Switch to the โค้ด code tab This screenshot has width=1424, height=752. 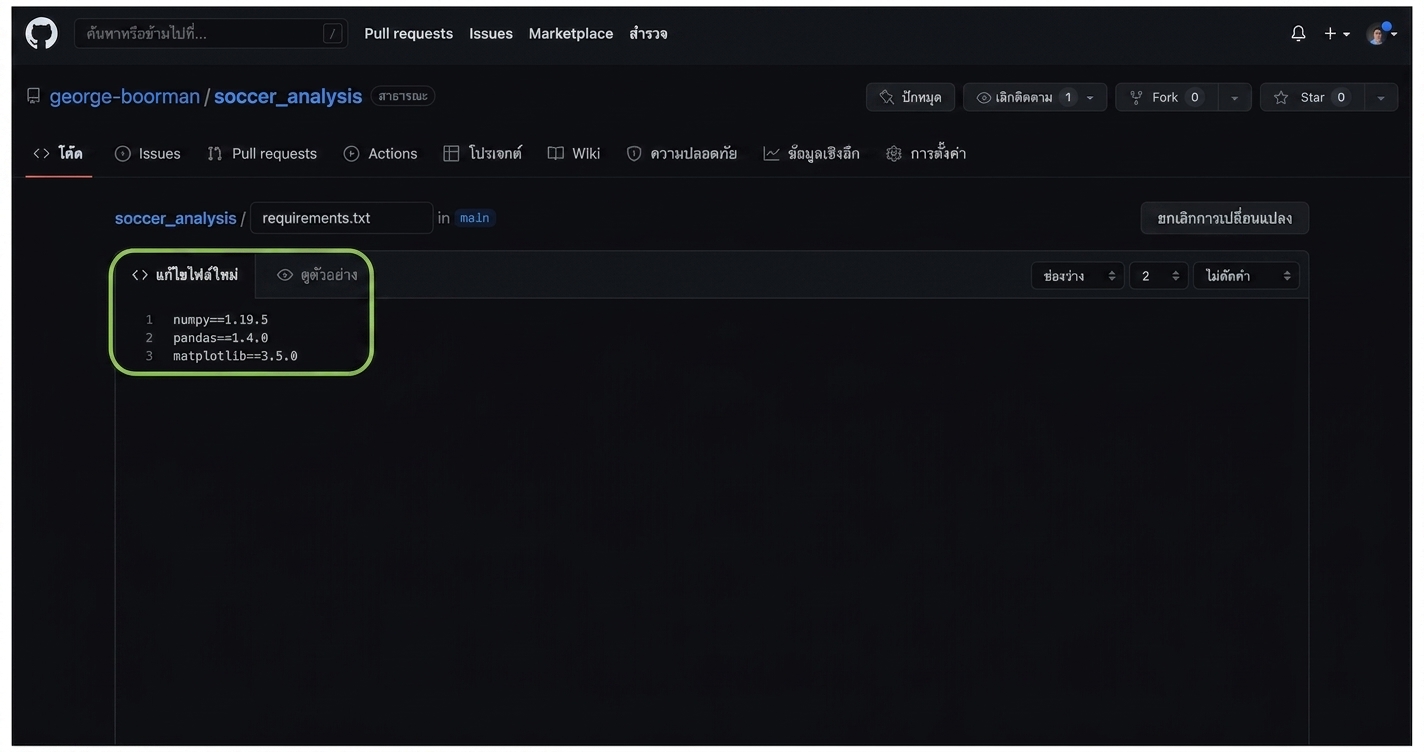[x=58, y=153]
